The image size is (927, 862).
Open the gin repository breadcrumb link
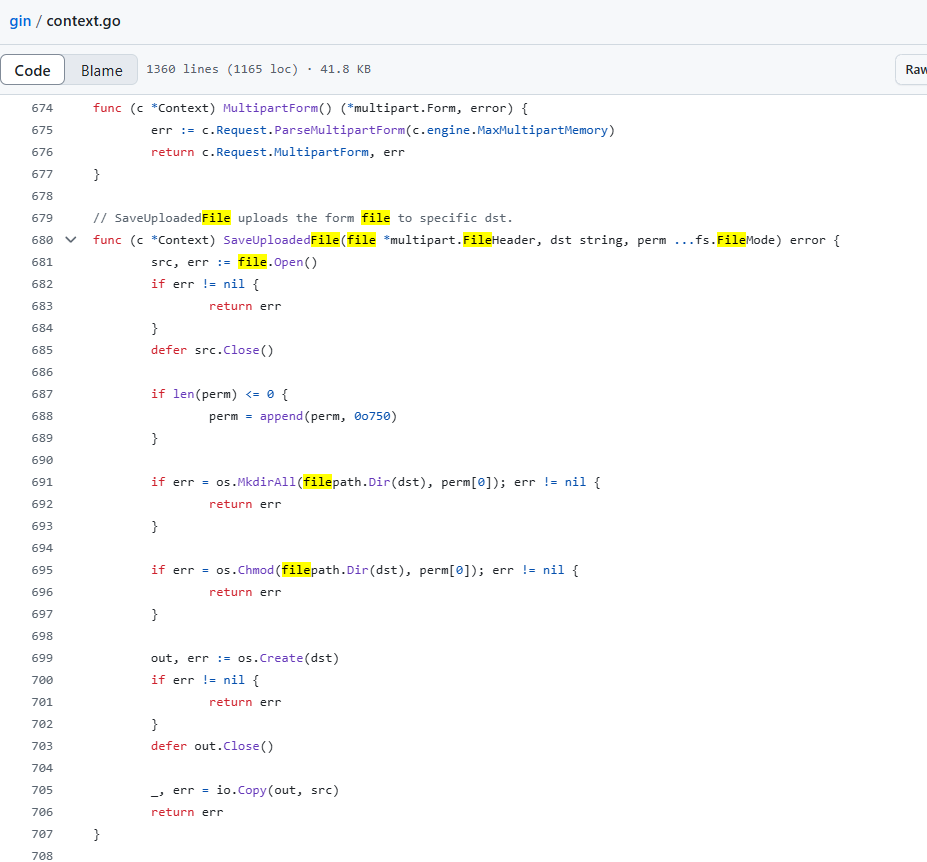(x=20, y=21)
